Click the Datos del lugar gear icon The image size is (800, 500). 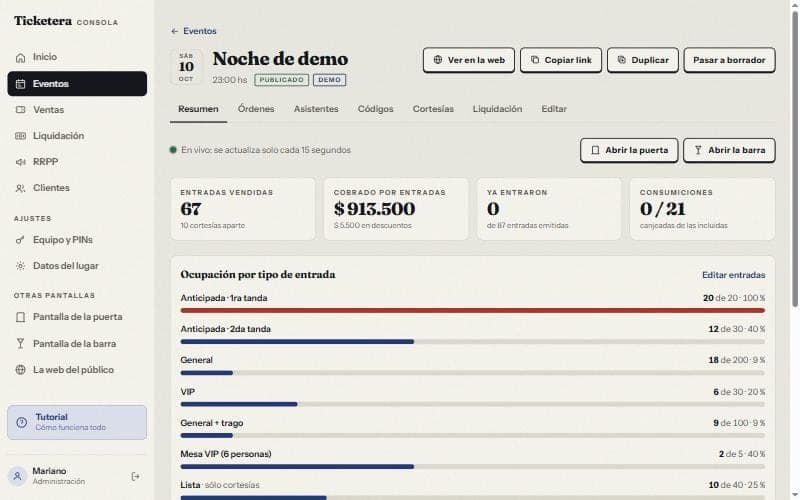click(x=20, y=266)
